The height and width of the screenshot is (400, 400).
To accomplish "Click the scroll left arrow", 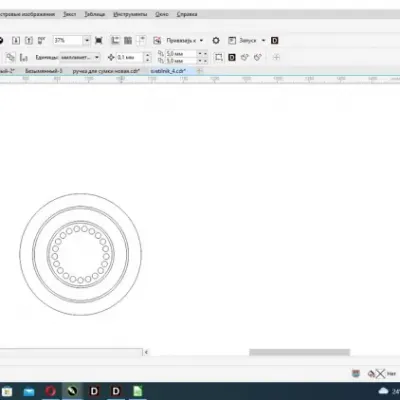I will coord(146,352).
